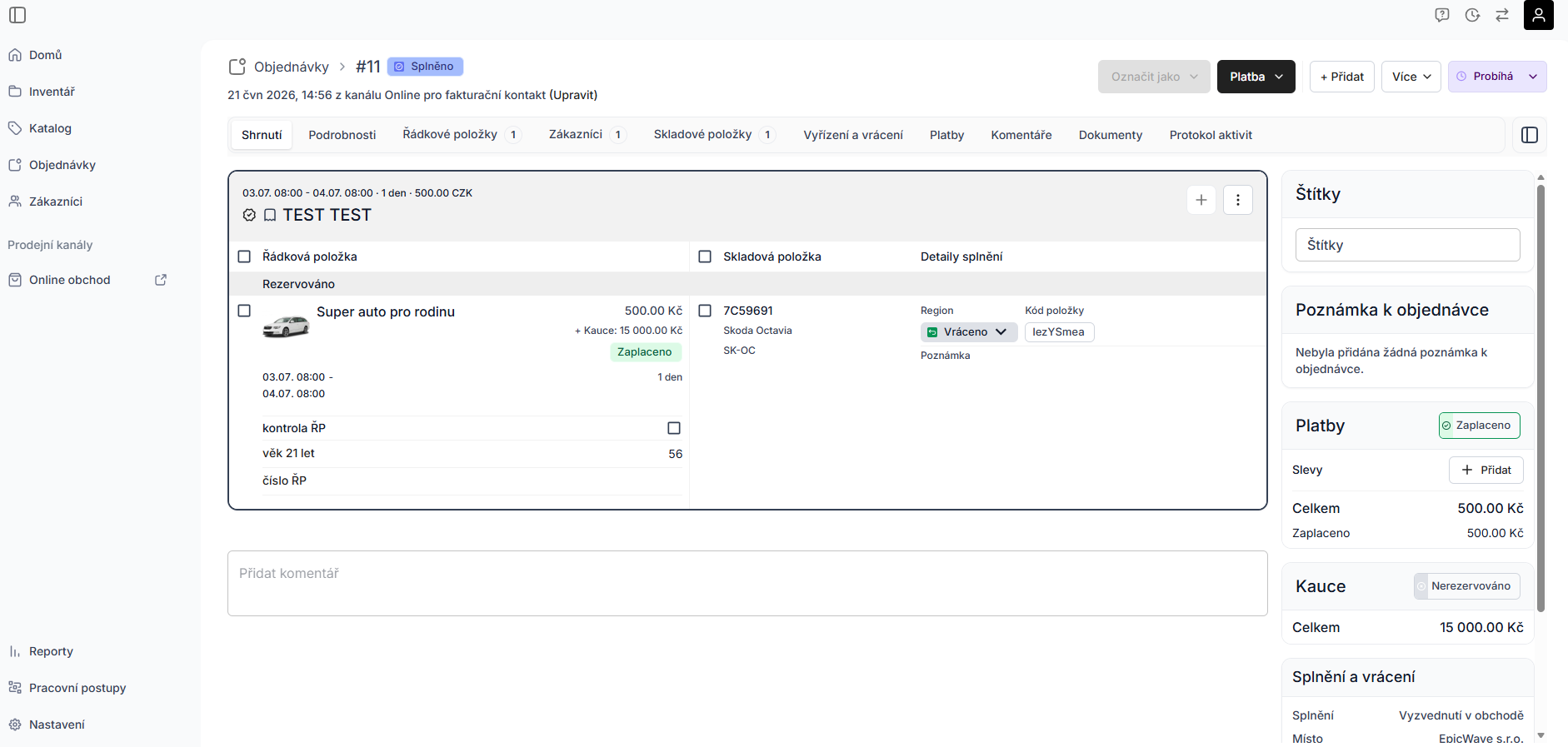This screenshot has width=1568, height=747.
Task: Collapse the left sidebar panel icon
Action: 17,15
